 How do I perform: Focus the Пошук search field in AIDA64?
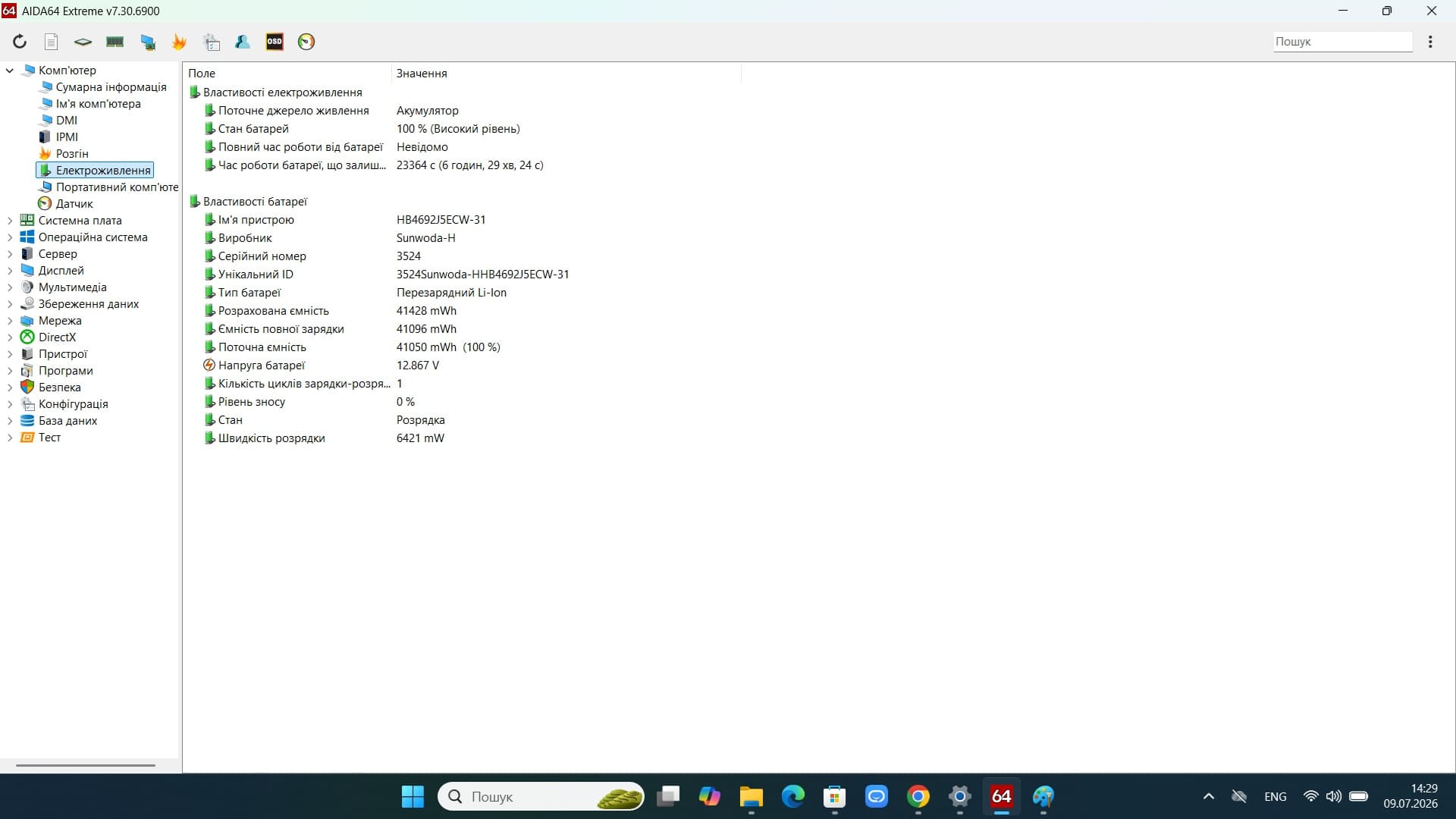point(1342,42)
